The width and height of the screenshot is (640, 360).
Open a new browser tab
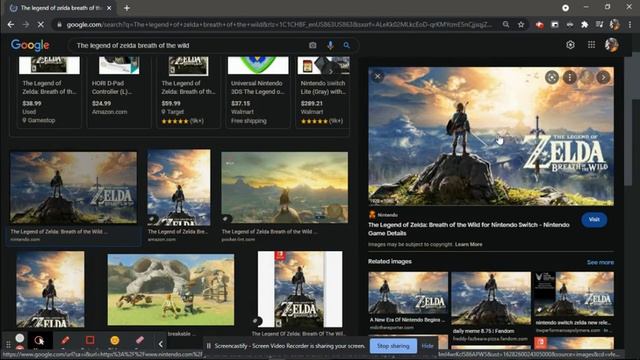click(127, 8)
